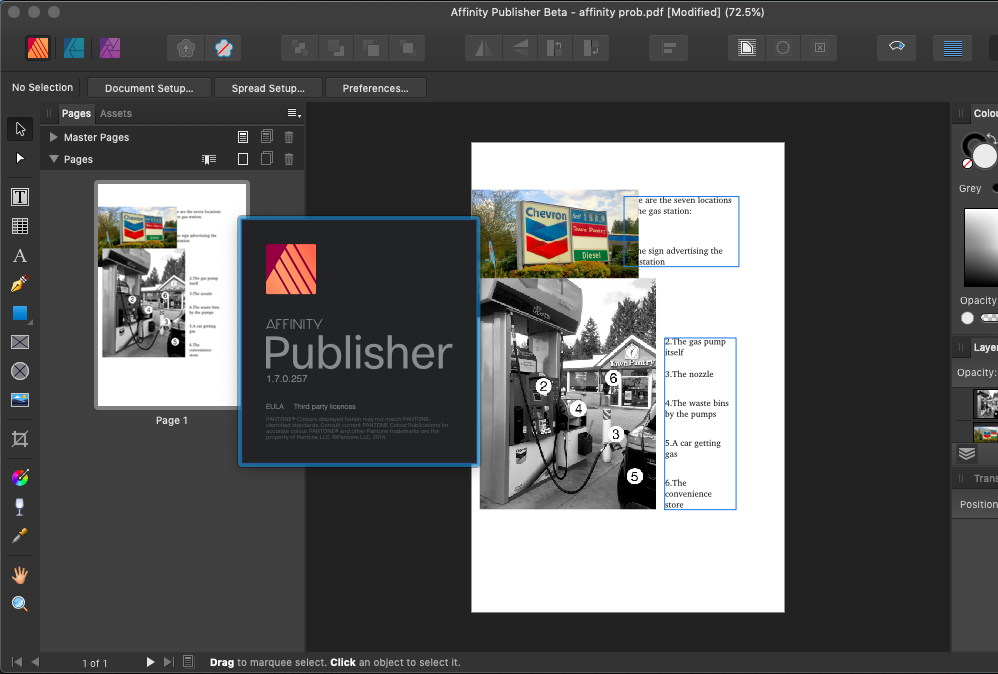This screenshot has width=998, height=674.
Task: Open the Pages panel options menu
Action: [x=293, y=113]
